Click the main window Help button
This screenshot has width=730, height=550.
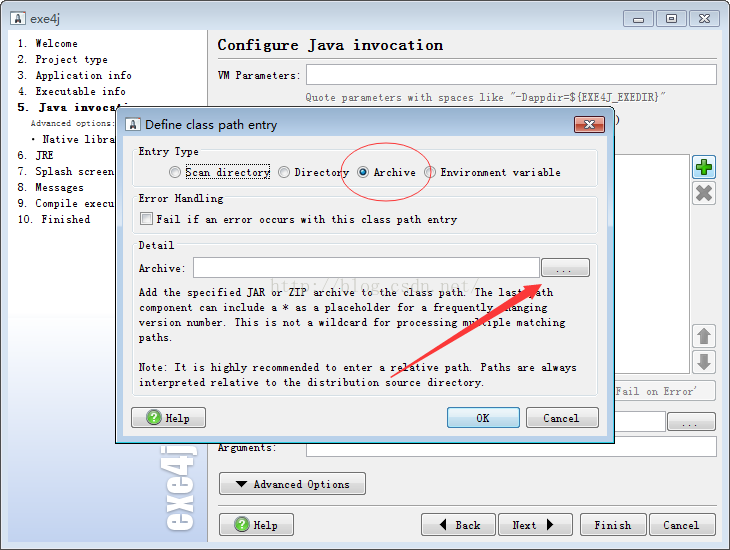(256, 525)
